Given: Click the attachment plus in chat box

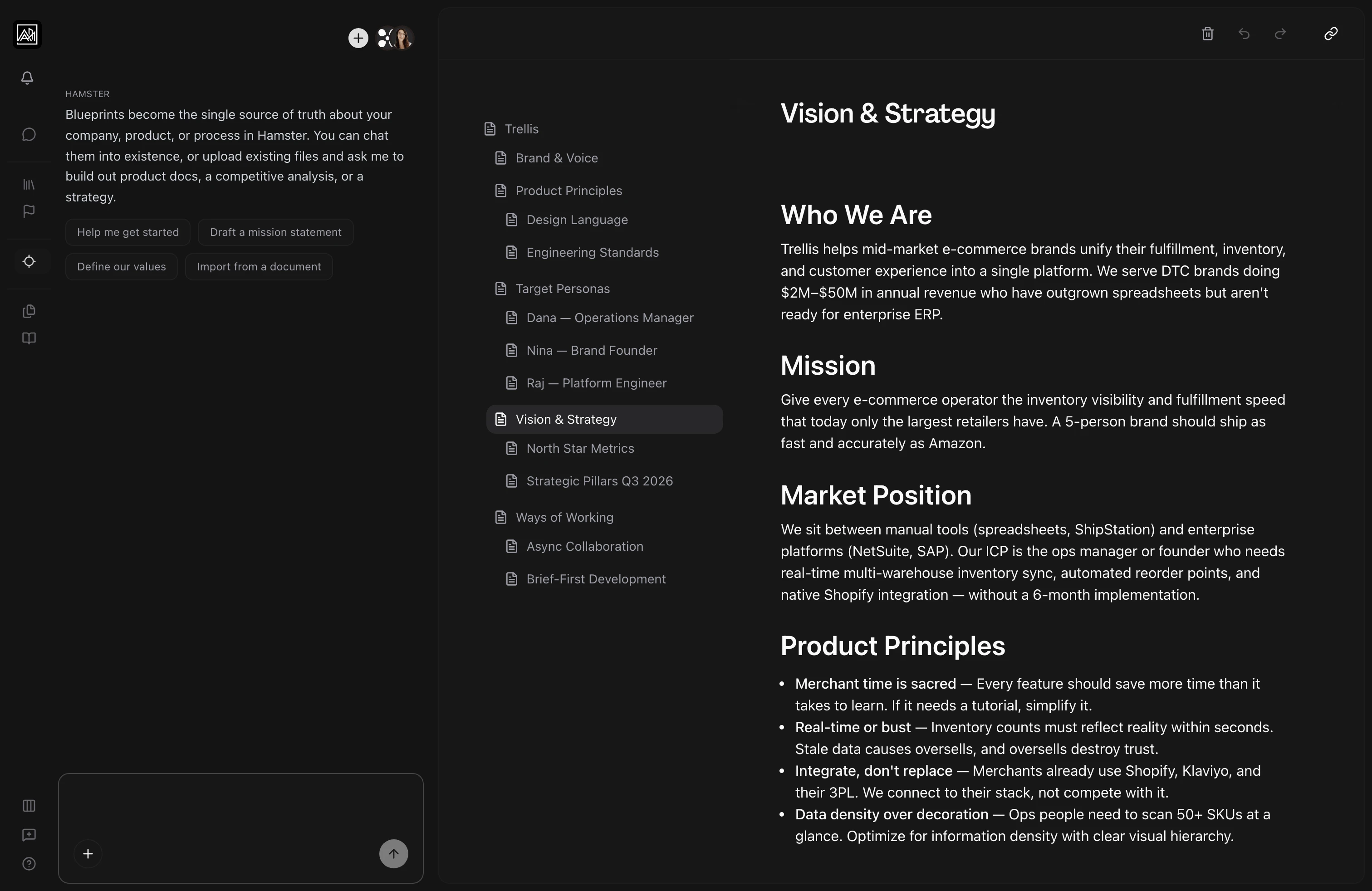Looking at the screenshot, I should click(88, 853).
